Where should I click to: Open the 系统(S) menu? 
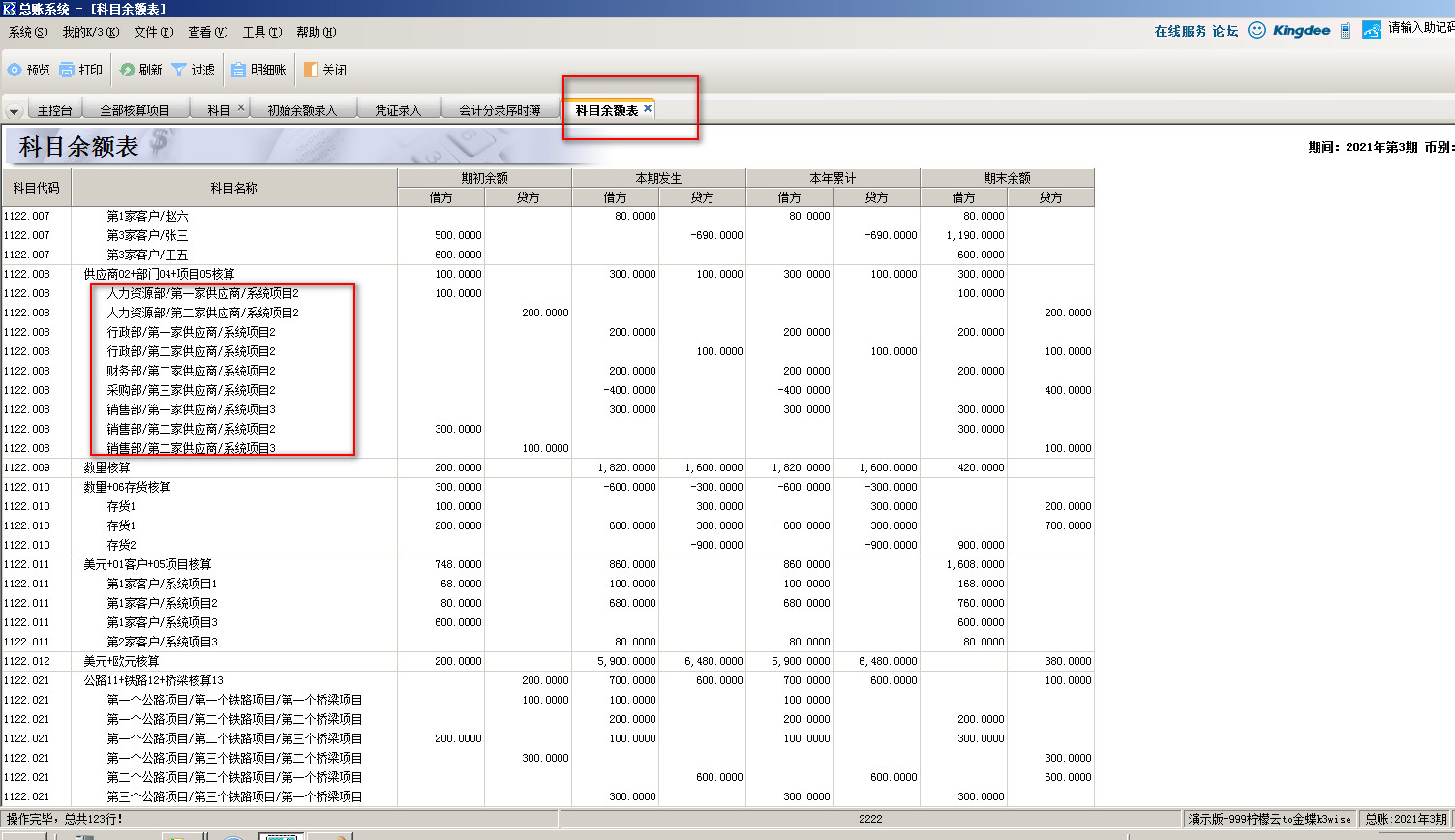click(x=27, y=32)
